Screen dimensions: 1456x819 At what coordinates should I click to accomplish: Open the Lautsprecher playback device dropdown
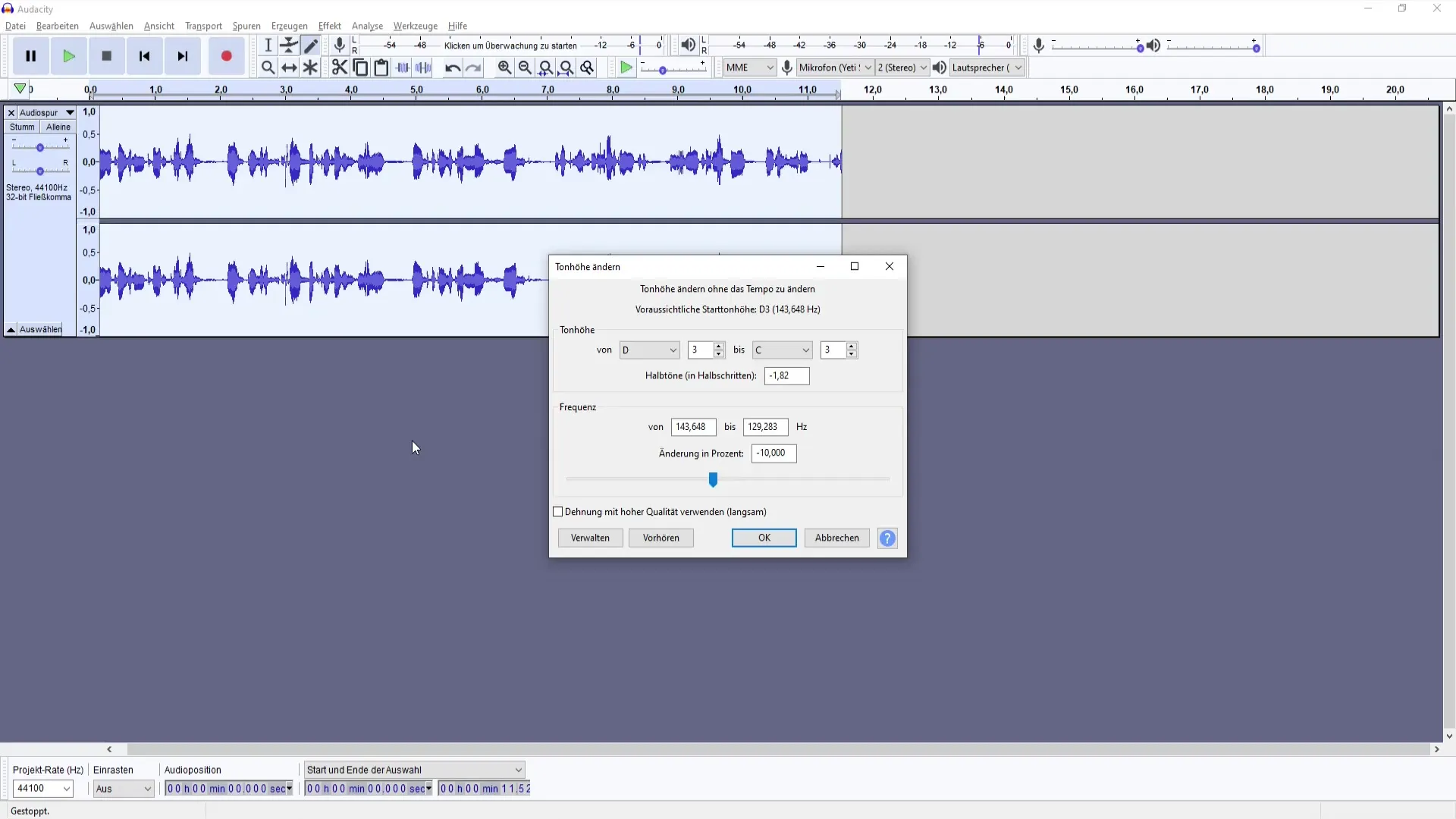point(987,67)
